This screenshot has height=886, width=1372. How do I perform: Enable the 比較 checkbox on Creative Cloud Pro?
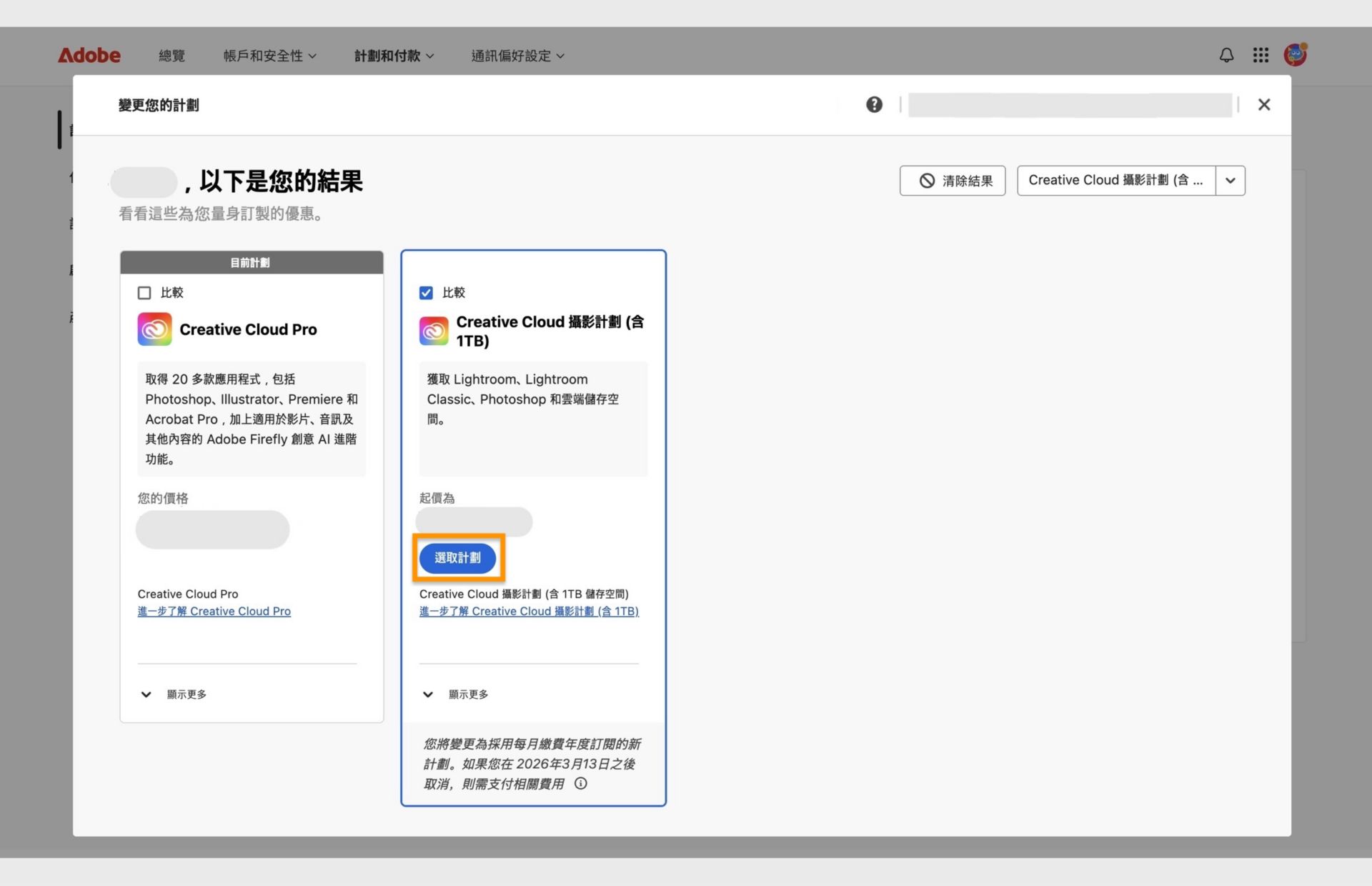coord(144,292)
